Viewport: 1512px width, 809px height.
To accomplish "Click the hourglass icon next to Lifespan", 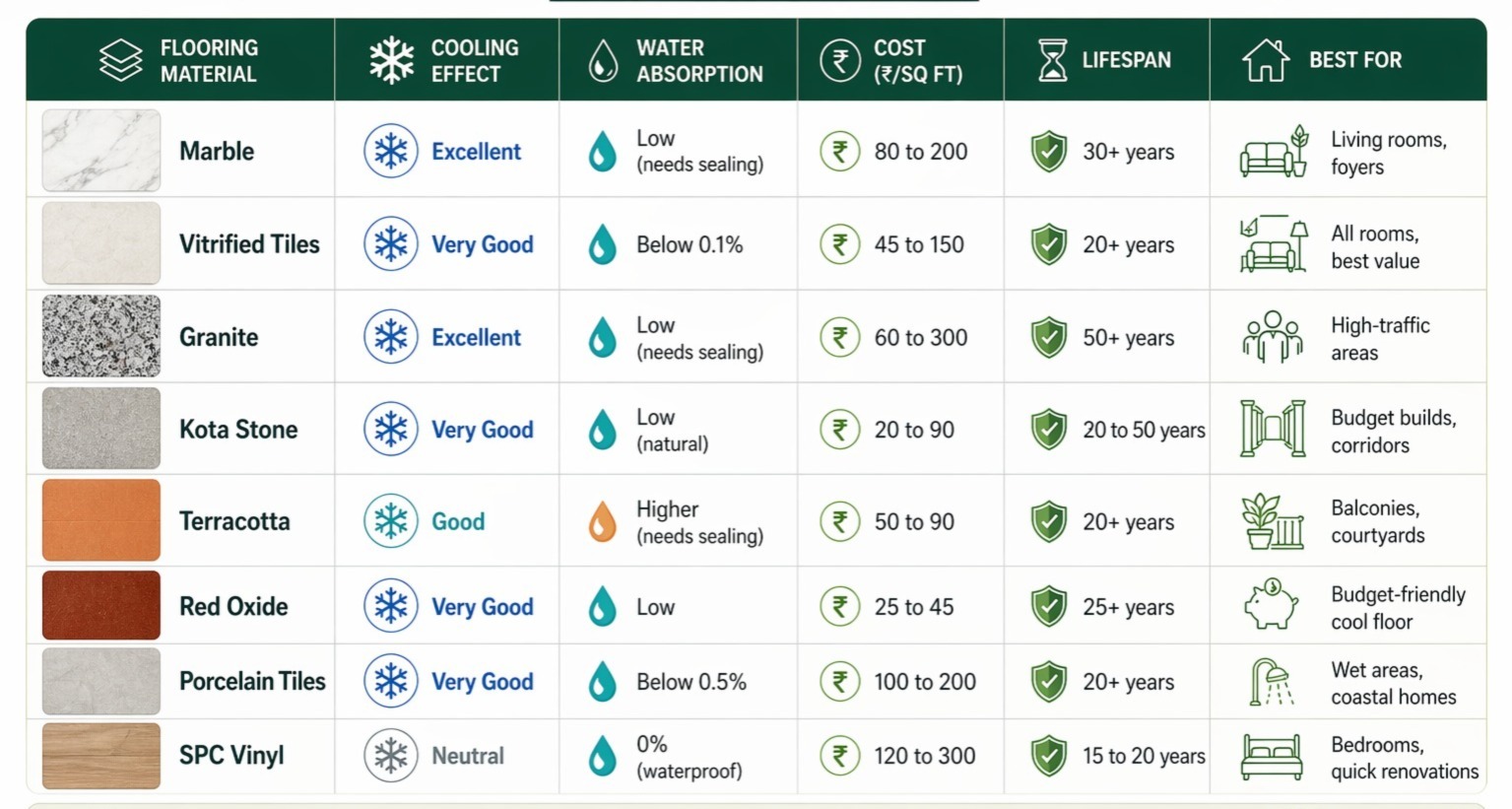I will click(x=1052, y=60).
